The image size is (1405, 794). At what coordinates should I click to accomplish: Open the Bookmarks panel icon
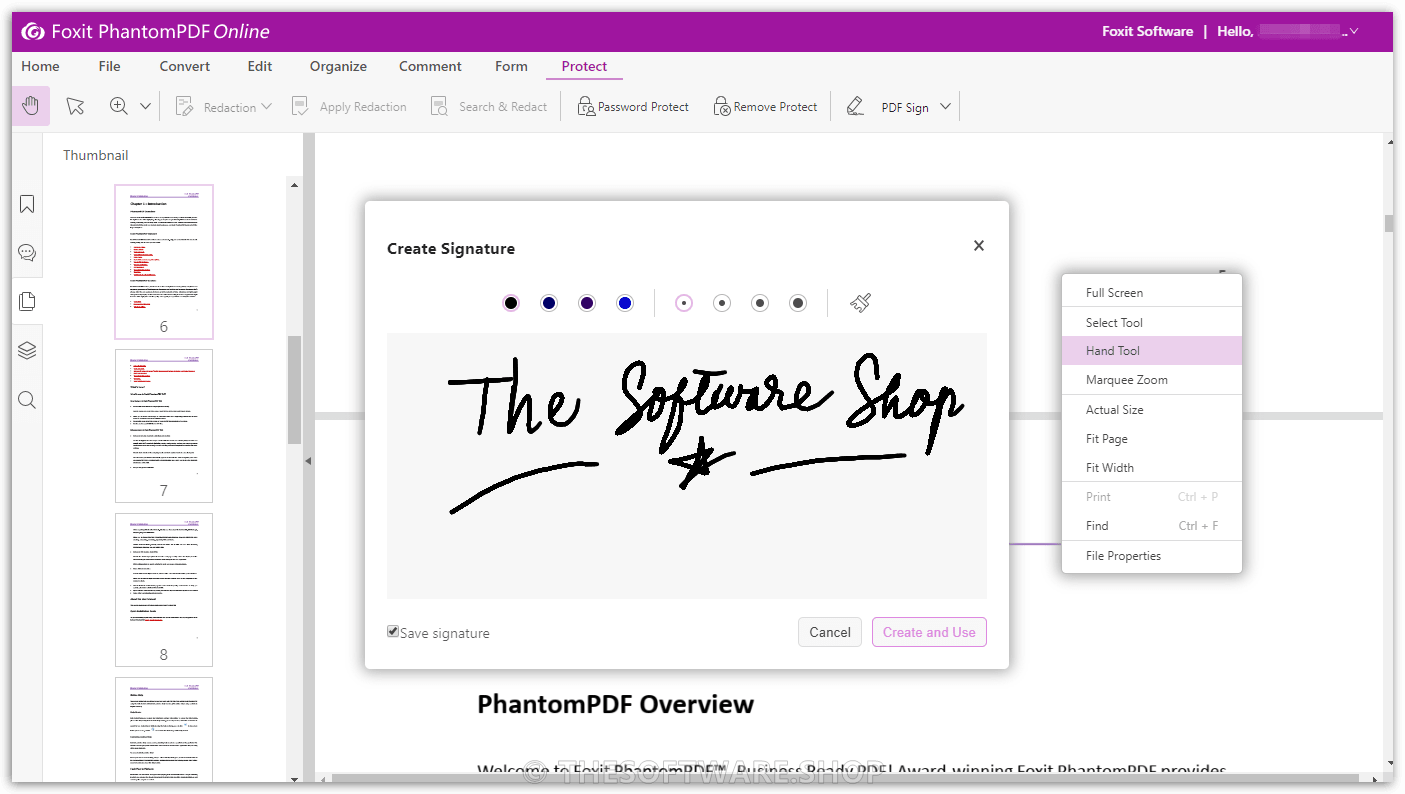click(x=27, y=204)
